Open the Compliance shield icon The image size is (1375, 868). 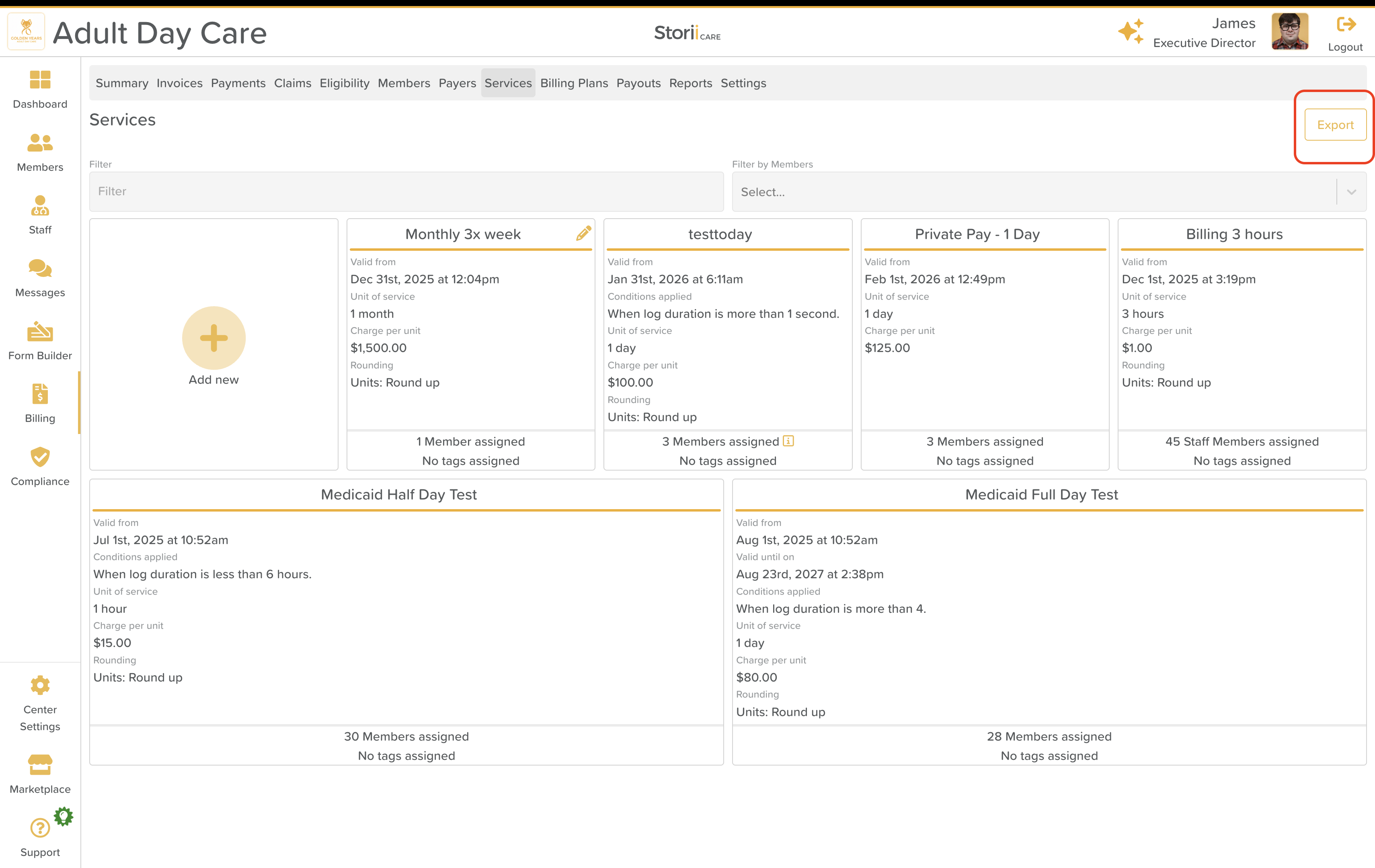40,457
